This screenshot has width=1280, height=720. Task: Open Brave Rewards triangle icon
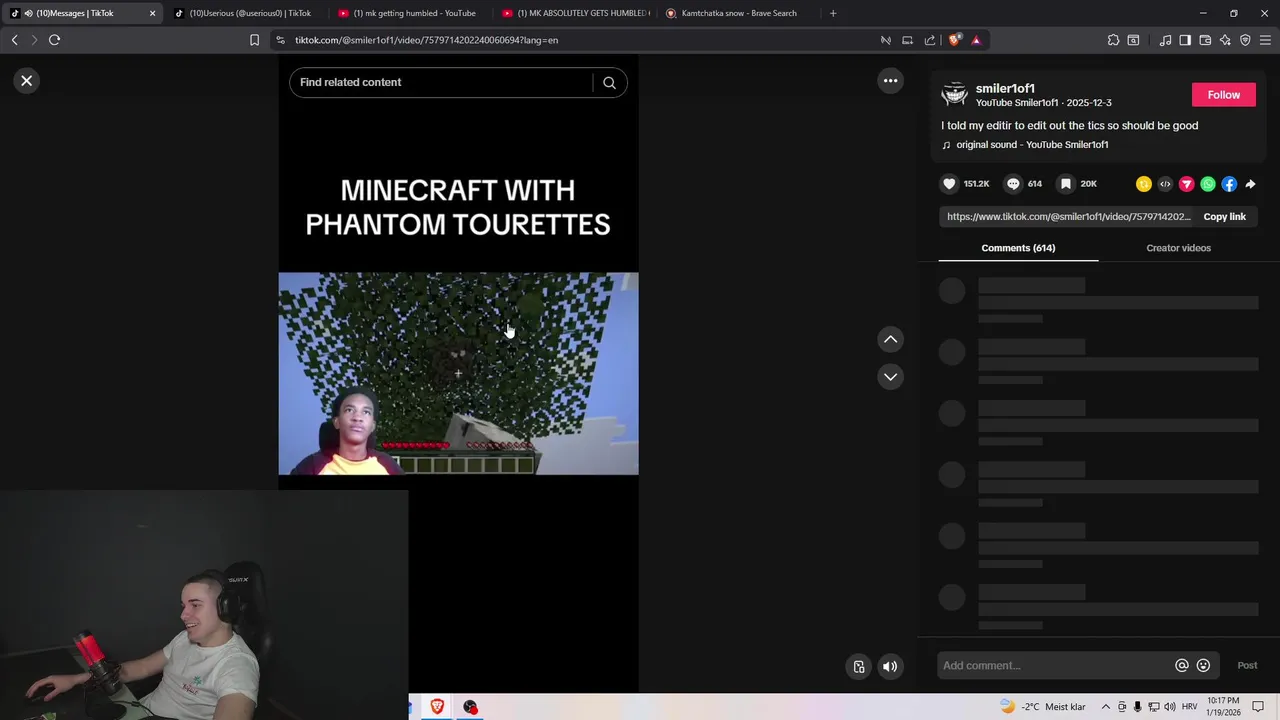pos(976,40)
